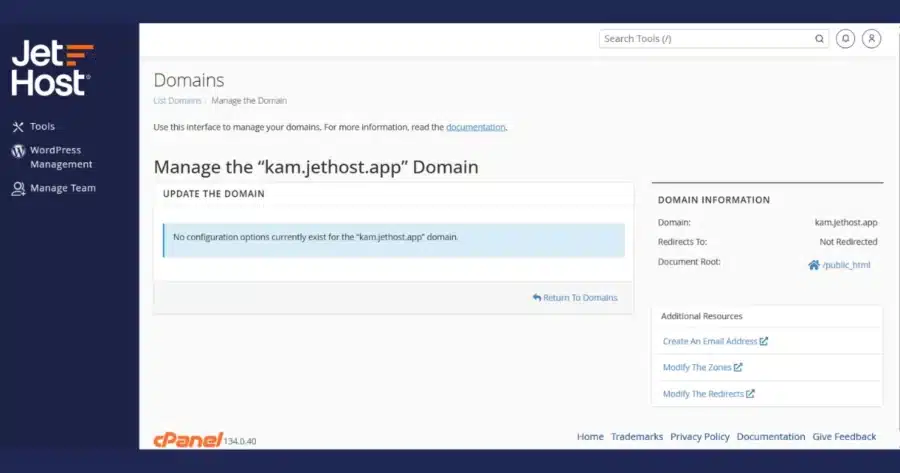Open the notifications bell

(x=845, y=38)
